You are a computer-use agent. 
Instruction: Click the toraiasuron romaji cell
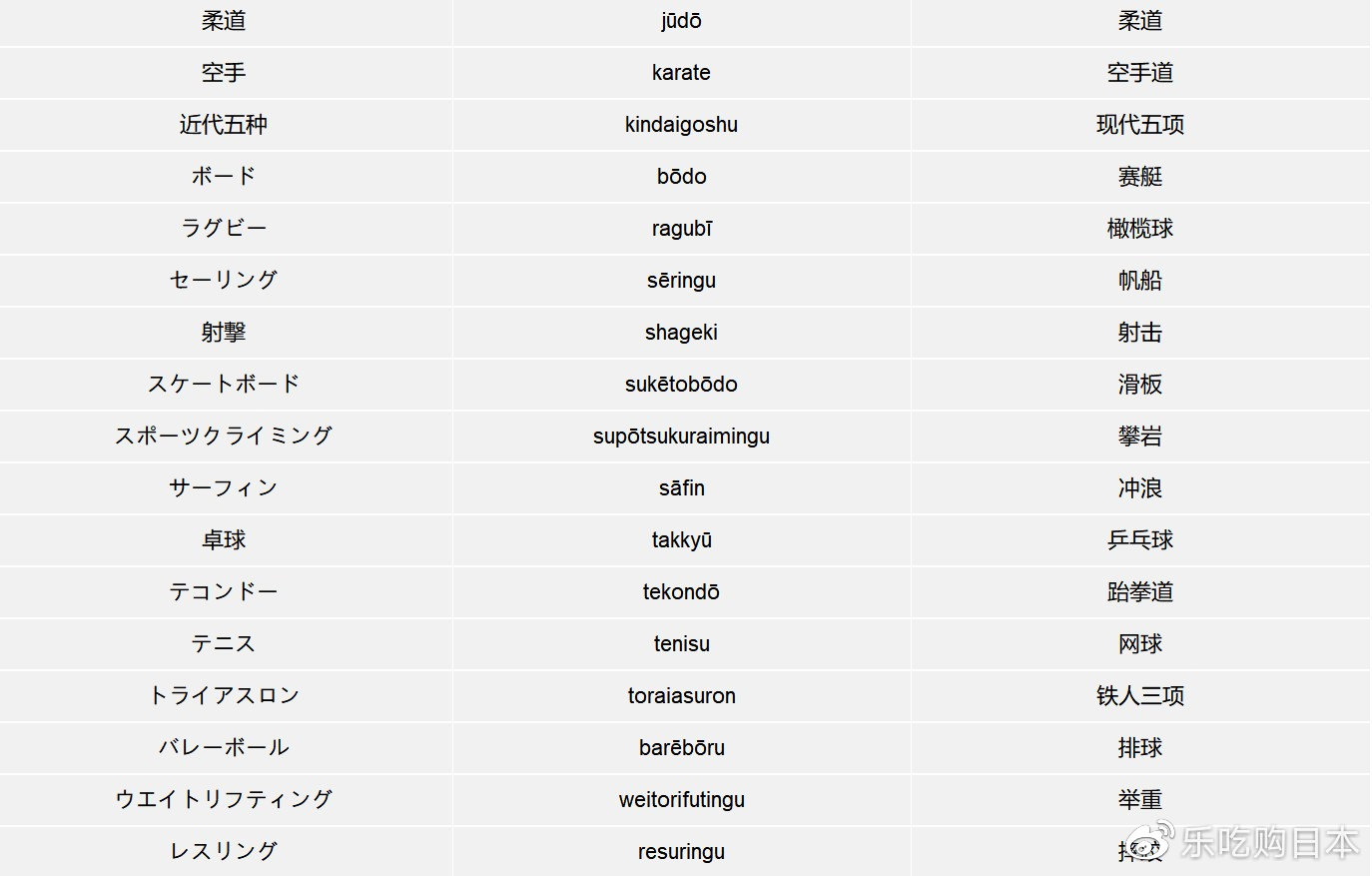click(x=681, y=696)
